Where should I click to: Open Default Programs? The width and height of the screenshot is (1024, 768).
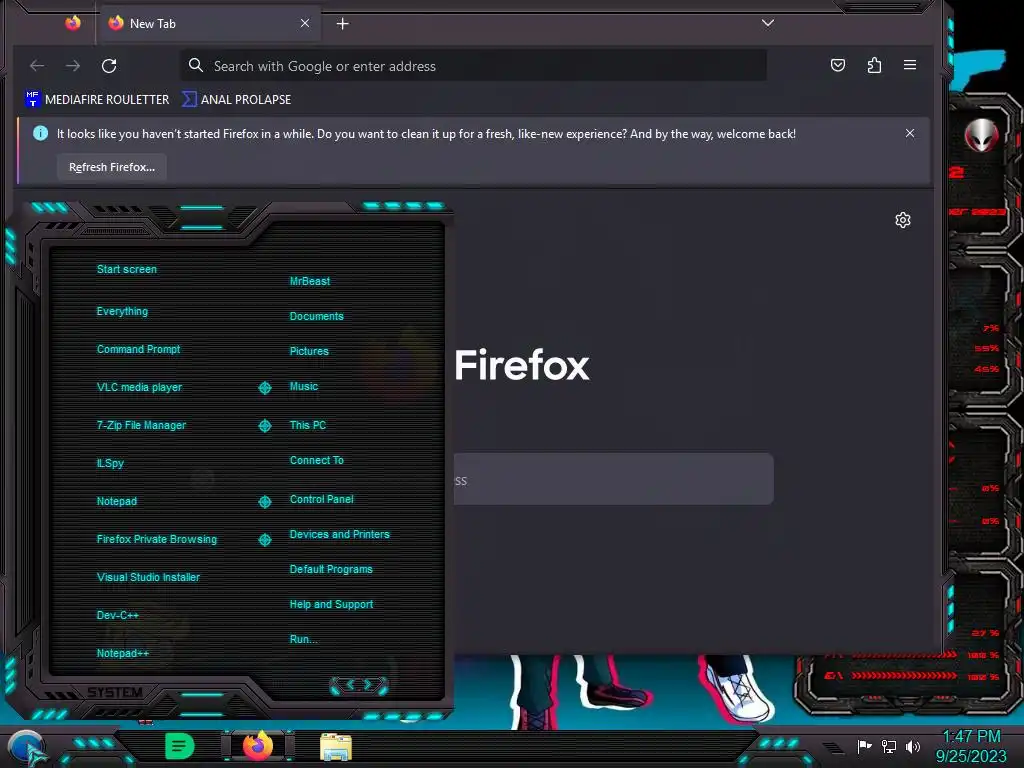pos(331,569)
